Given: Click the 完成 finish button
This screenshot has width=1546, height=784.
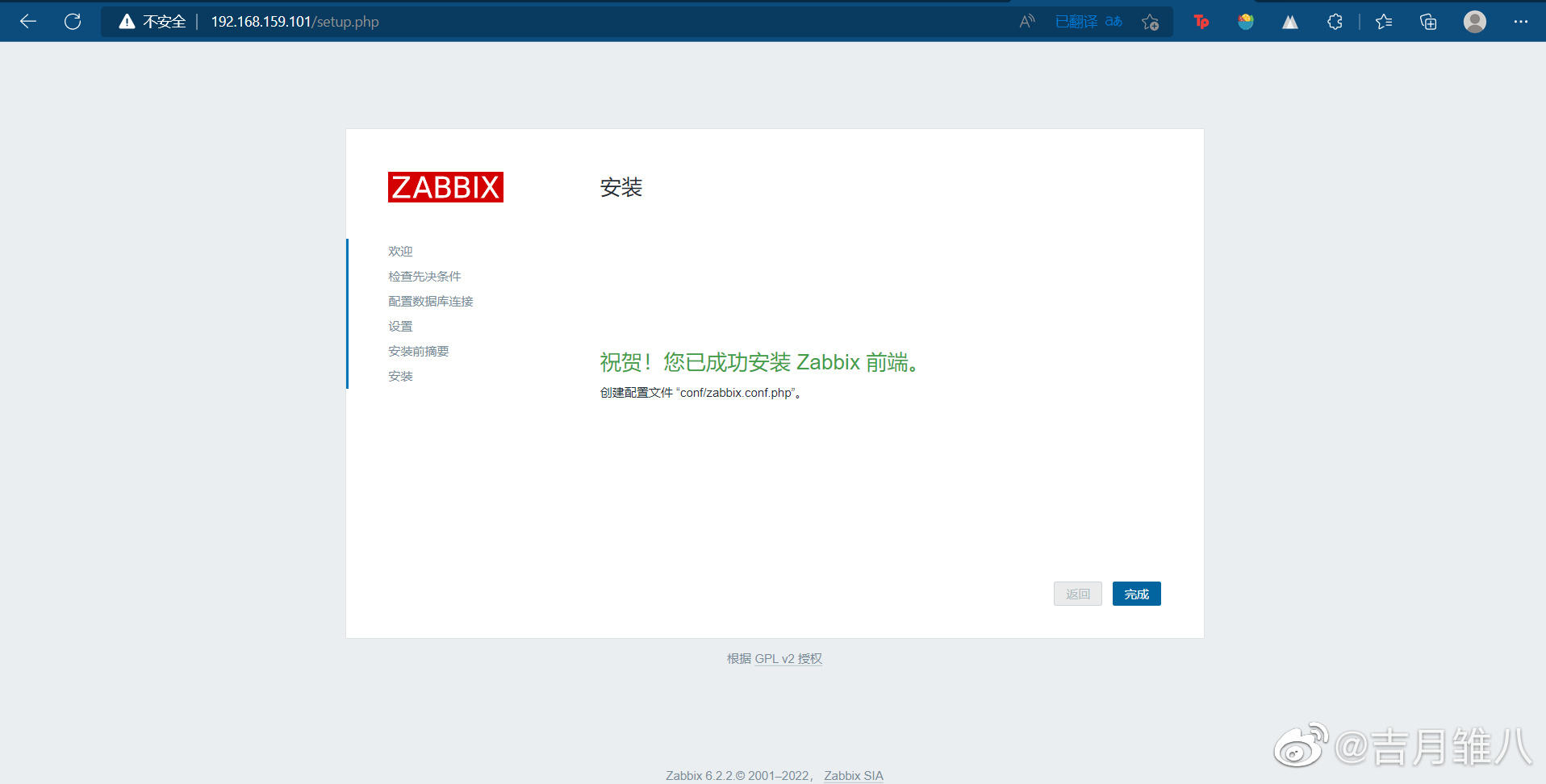Looking at the screenshot, I should point(1136,594).
